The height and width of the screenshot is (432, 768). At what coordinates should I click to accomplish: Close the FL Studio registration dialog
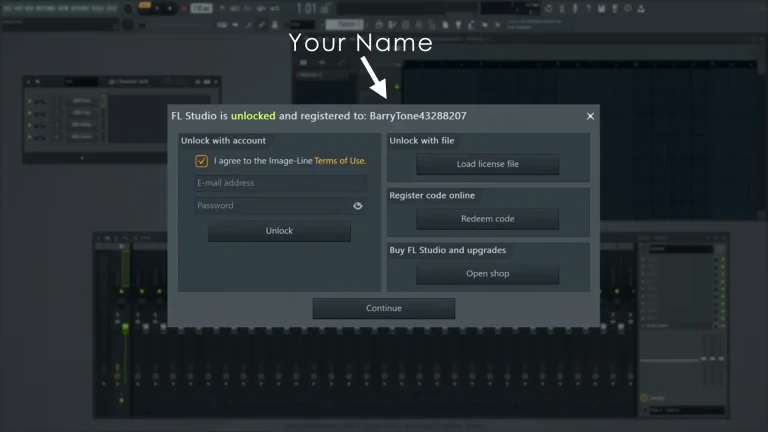(x=590, y=116)
